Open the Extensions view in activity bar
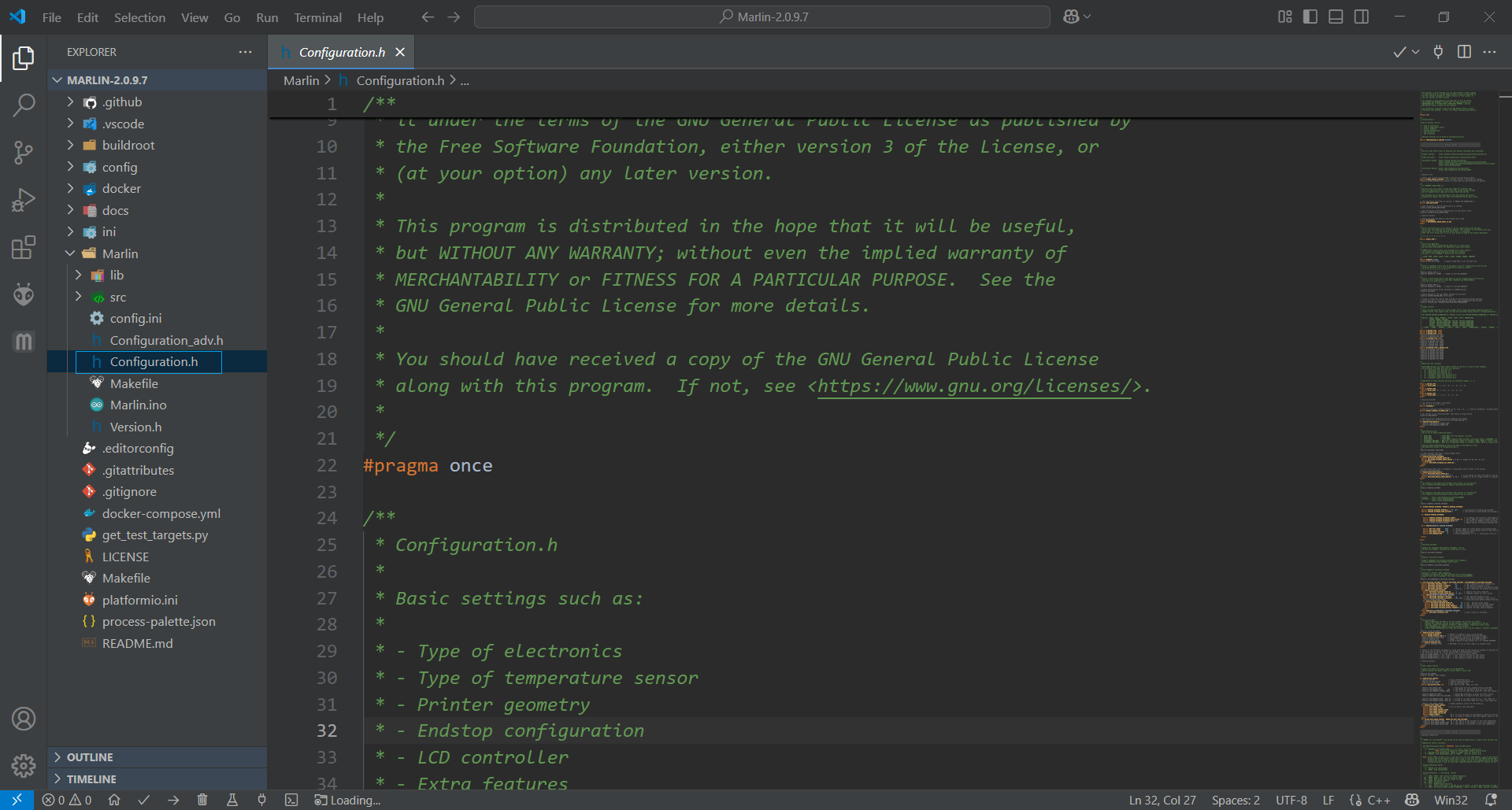 (24, 247)
